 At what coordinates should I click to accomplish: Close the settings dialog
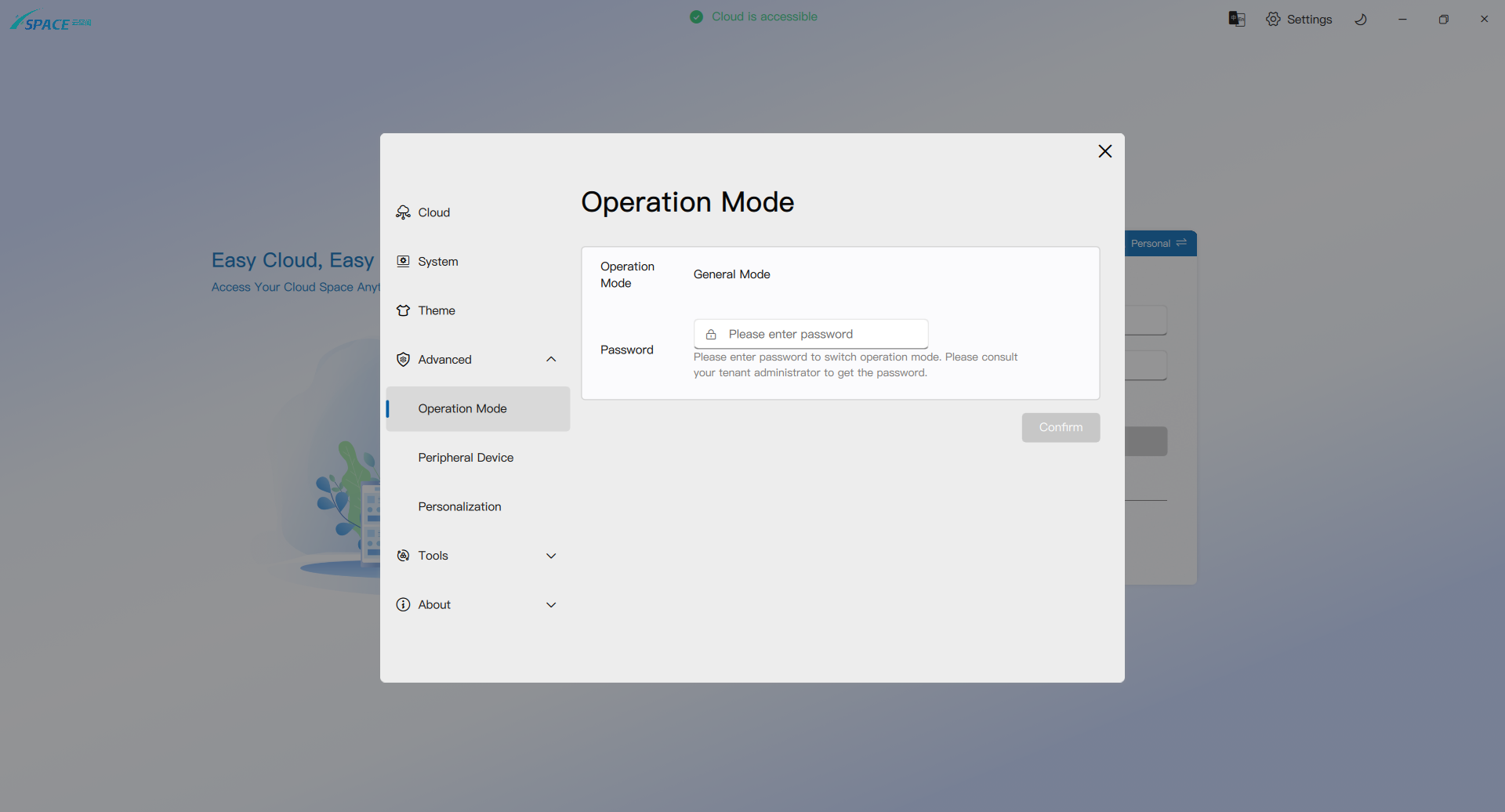coord(1105,151)
